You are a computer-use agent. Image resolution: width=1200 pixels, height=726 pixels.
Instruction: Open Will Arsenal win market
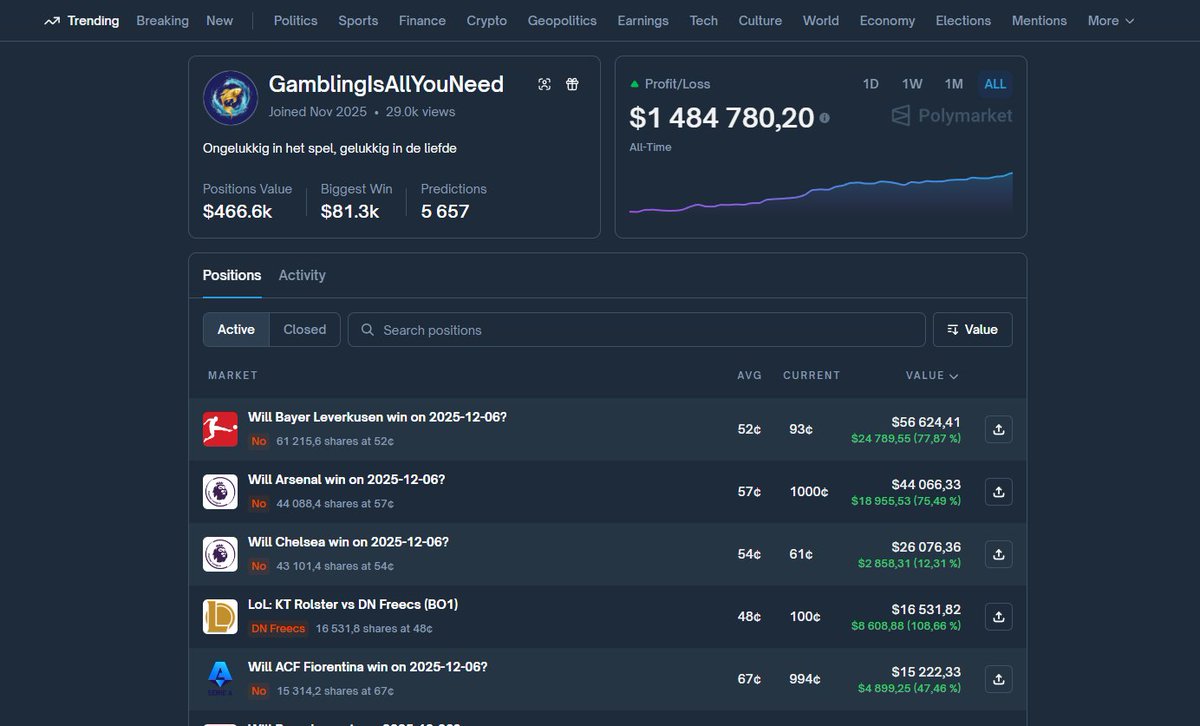click(346, 479)
